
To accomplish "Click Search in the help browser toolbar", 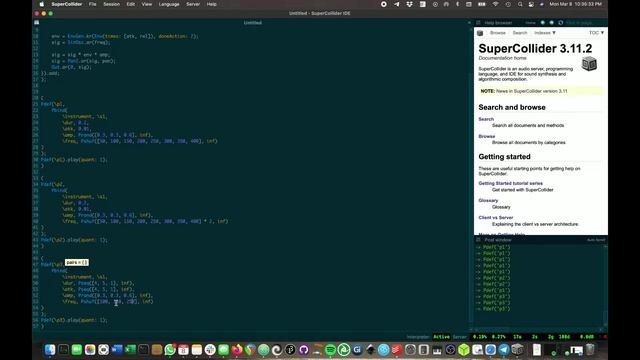I will click(520, 33).
